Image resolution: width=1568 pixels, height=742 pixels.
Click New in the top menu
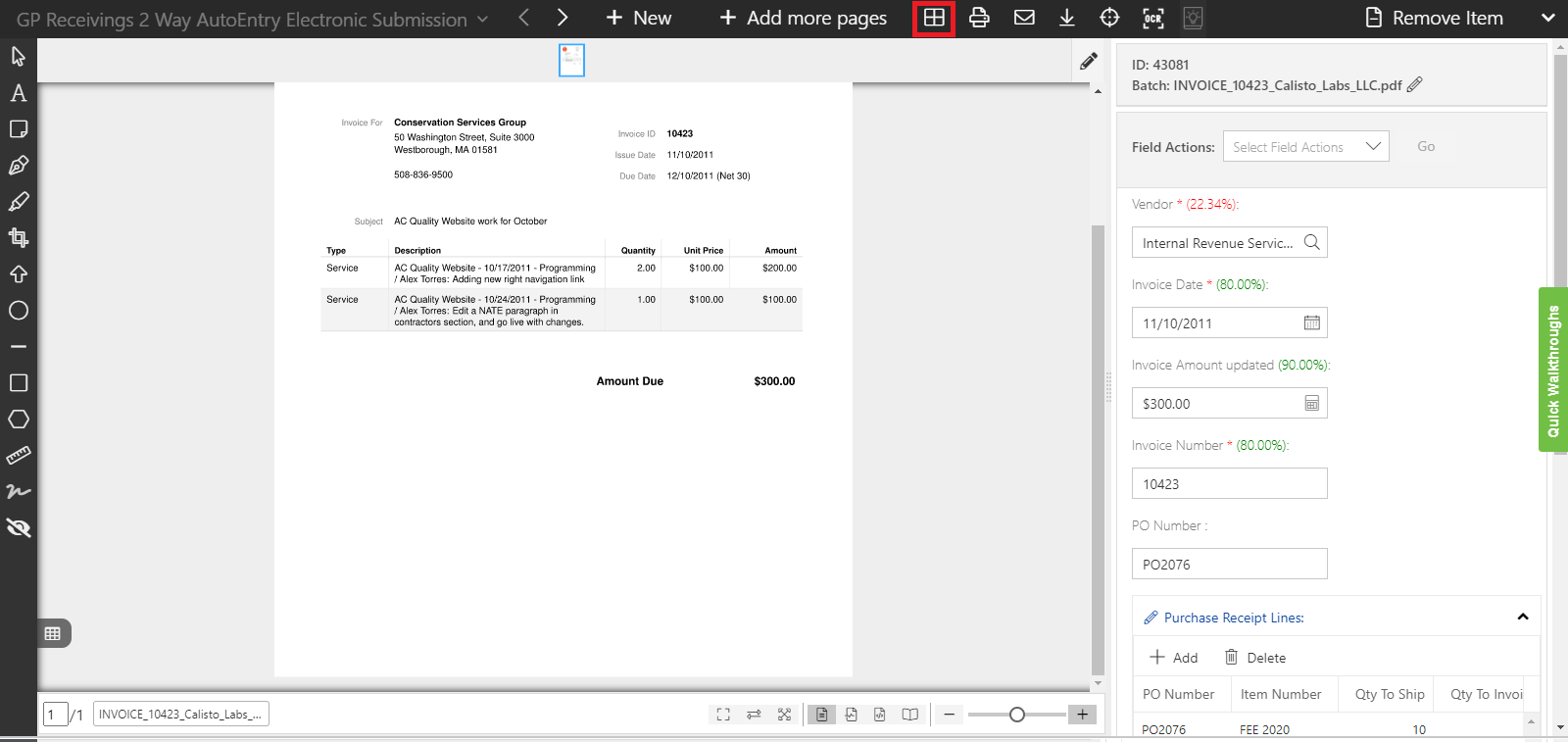[639, 18]
